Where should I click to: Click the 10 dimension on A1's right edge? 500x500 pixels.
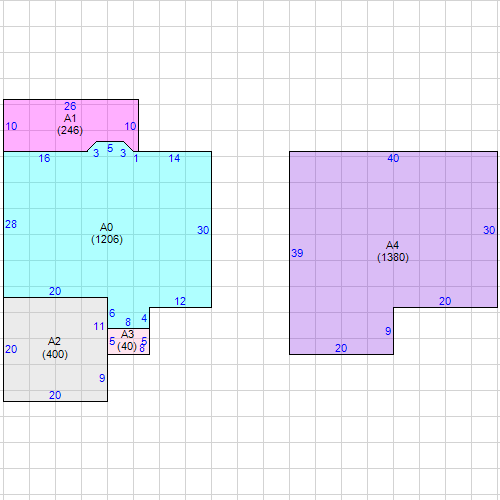pos(130,126)
